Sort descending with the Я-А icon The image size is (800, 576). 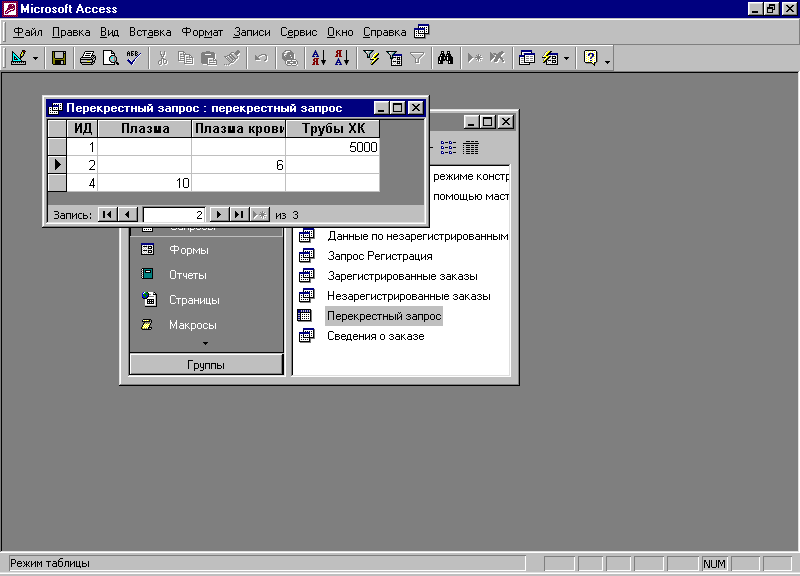pos(342,58)
